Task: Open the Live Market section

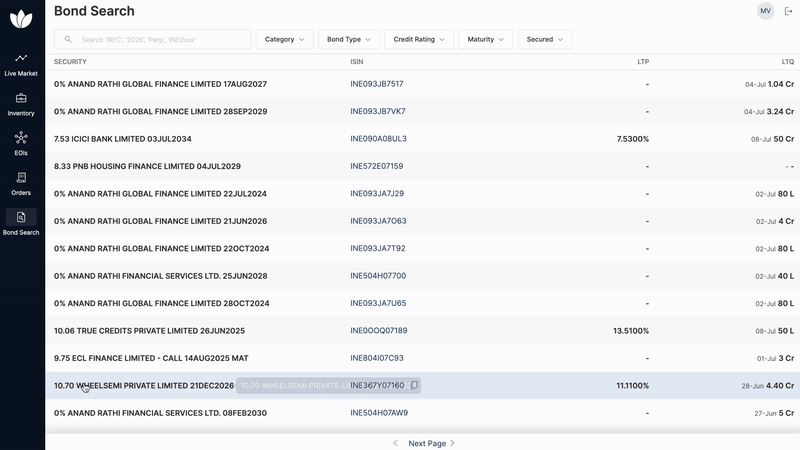Action: click(21, 65)
